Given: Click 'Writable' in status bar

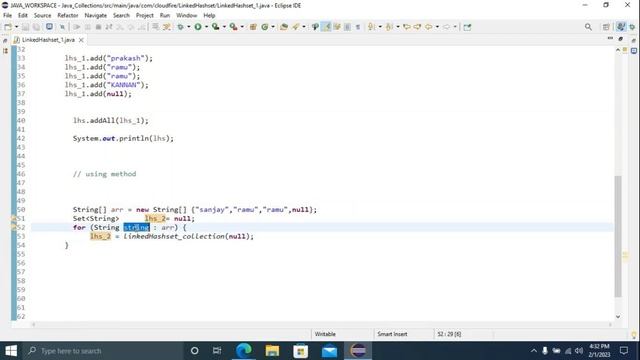Looking at the screenshot, I should (325, 334).
